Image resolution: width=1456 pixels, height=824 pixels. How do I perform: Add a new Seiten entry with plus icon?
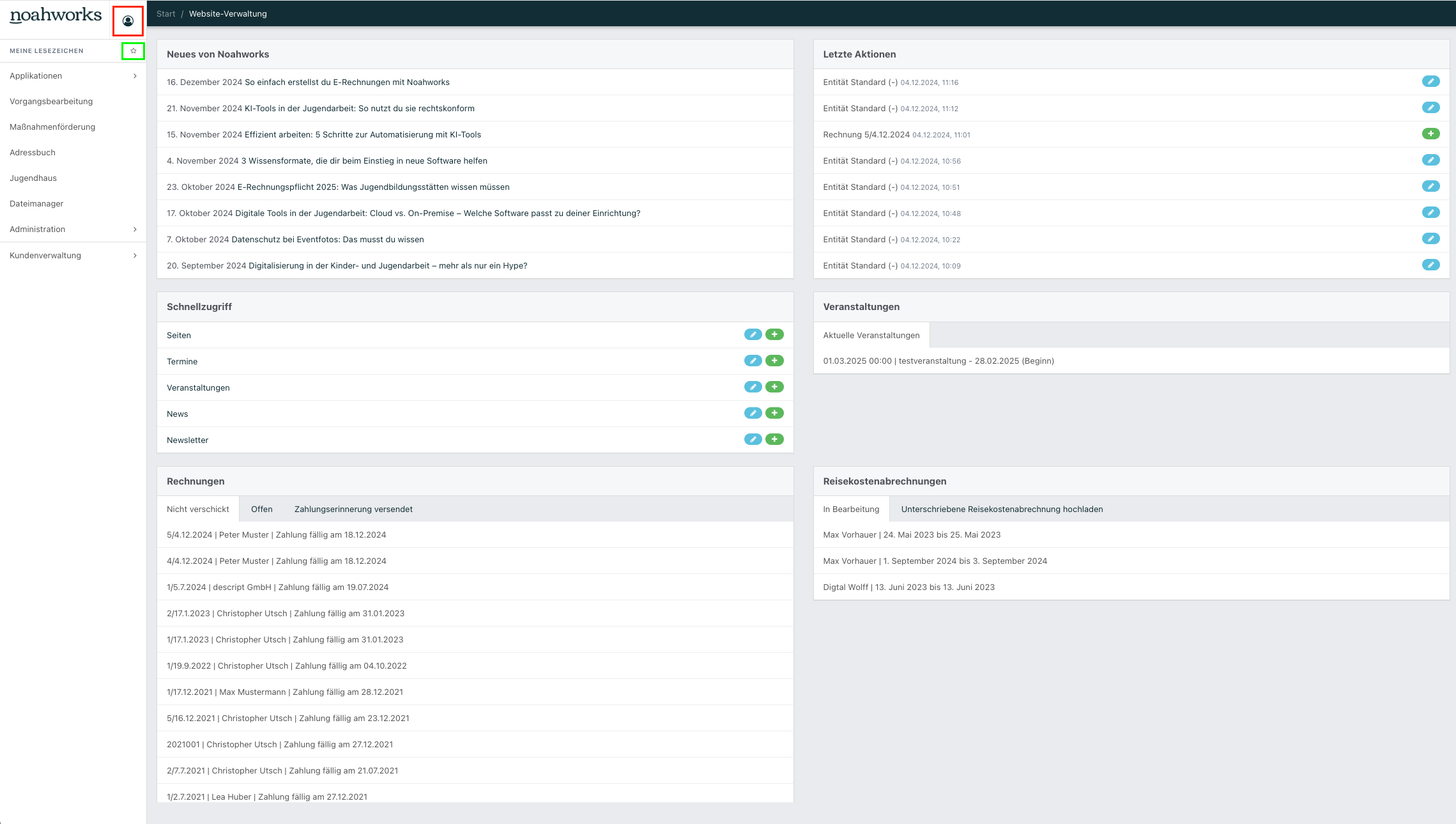point(774,335)
